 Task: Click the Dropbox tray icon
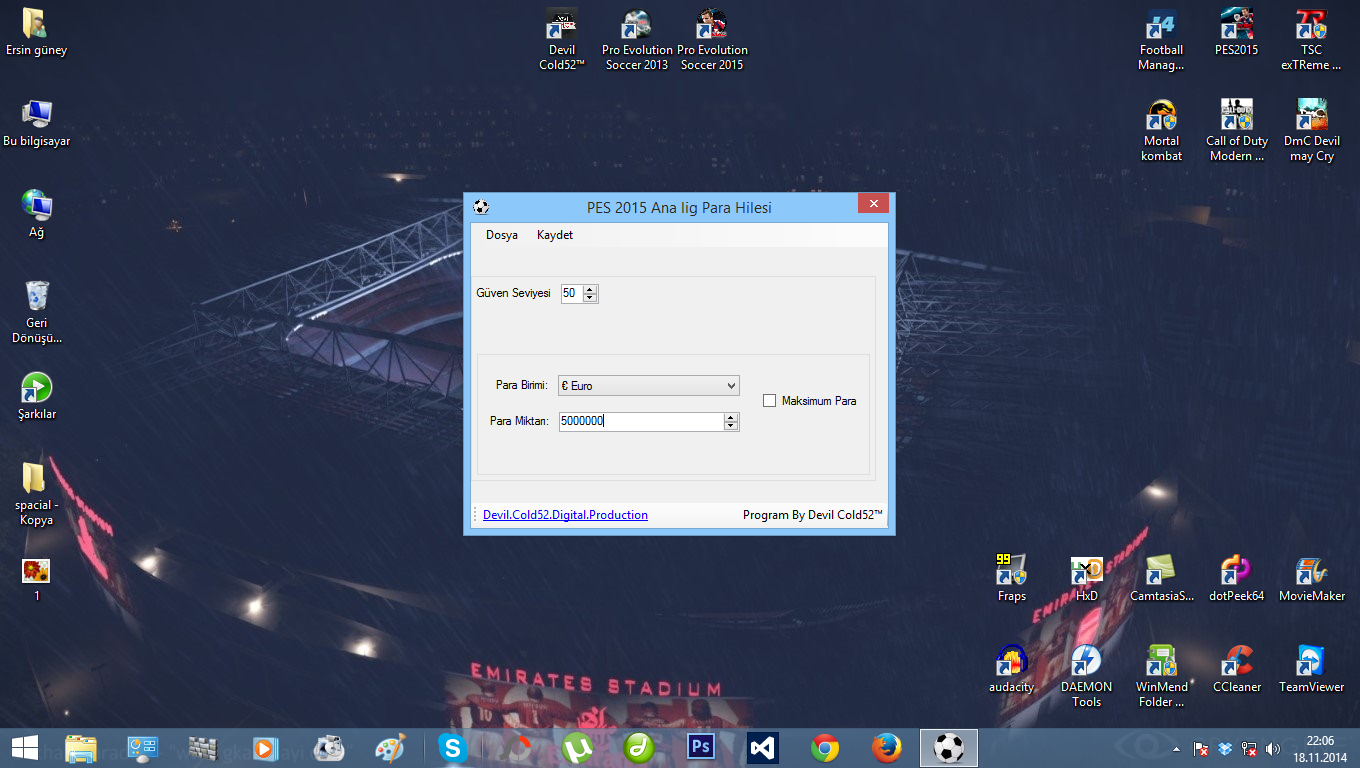coord(1226,748)
